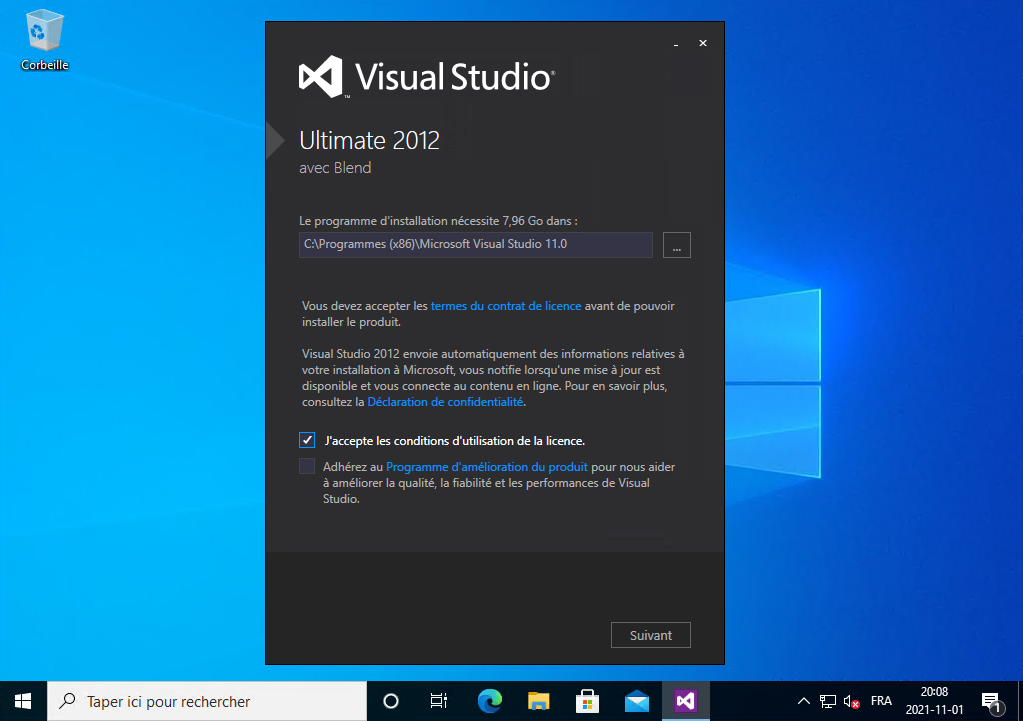1023x721 pixels.
Task: Open the Mail app in taskbar
Action: coord(636,701)
